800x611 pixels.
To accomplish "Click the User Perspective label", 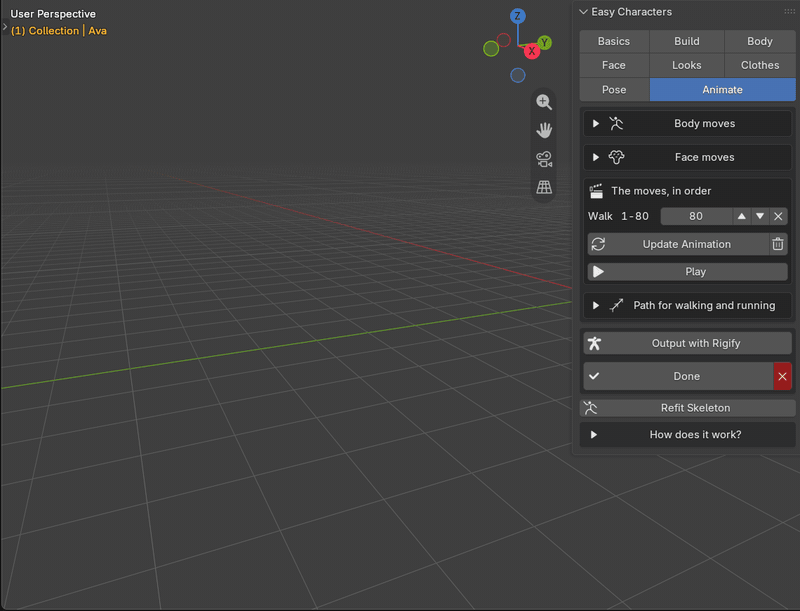I will click(53, 14).
